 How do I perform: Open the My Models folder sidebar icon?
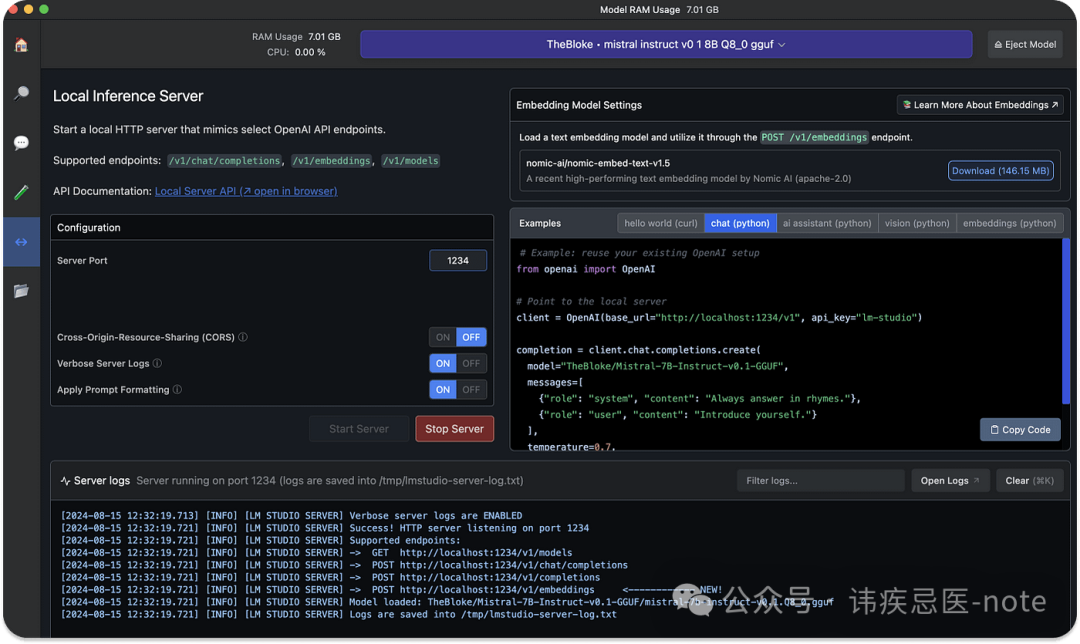click(x=21, y=291)
